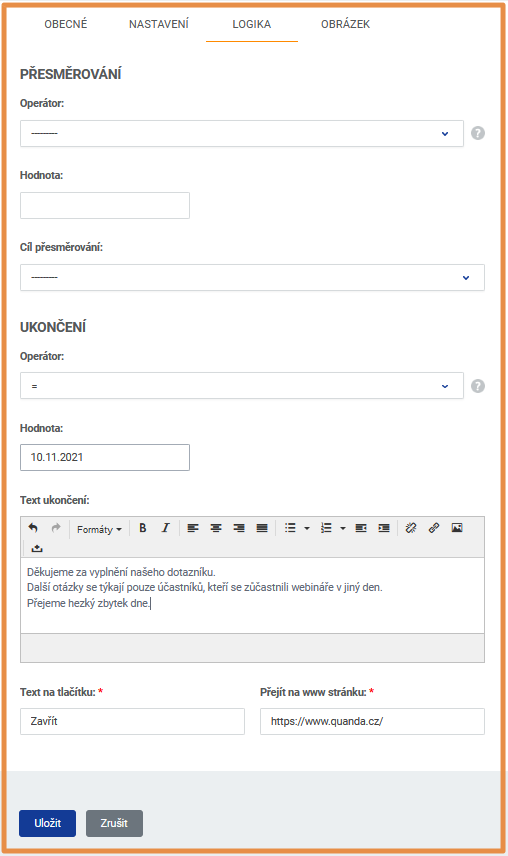The height and width of the screenshot is (856, 508).
Task: Insert a link using the chain icon
Action: 434,528
